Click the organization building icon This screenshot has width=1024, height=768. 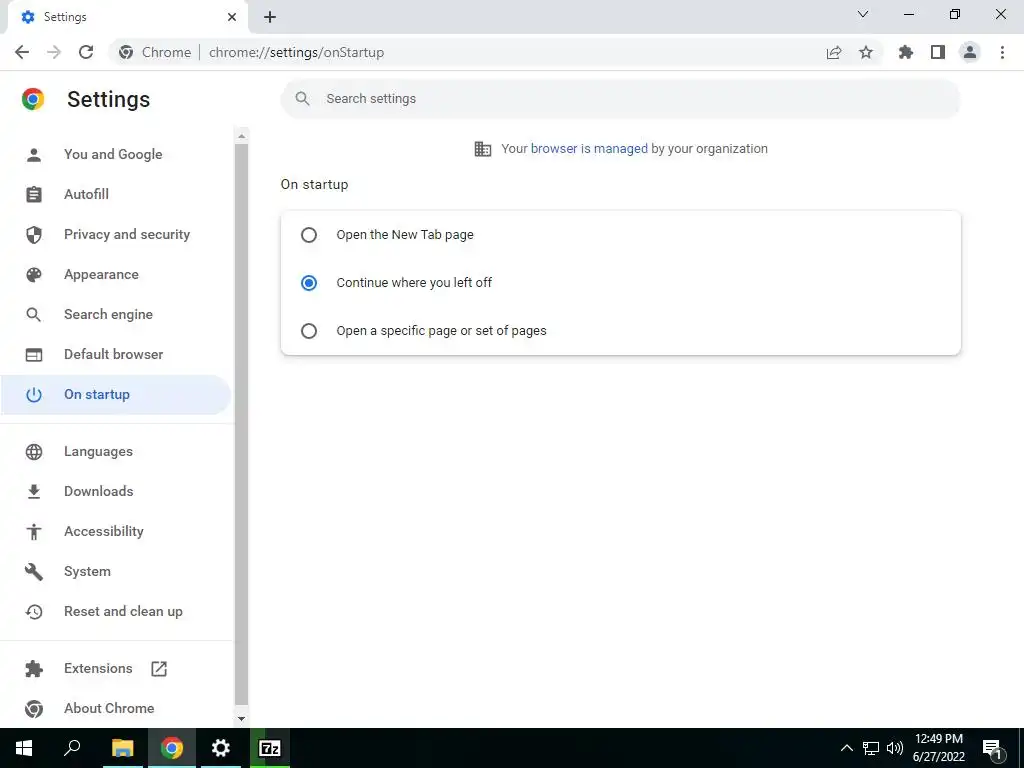pyautogui.click(x=483, y=149)
